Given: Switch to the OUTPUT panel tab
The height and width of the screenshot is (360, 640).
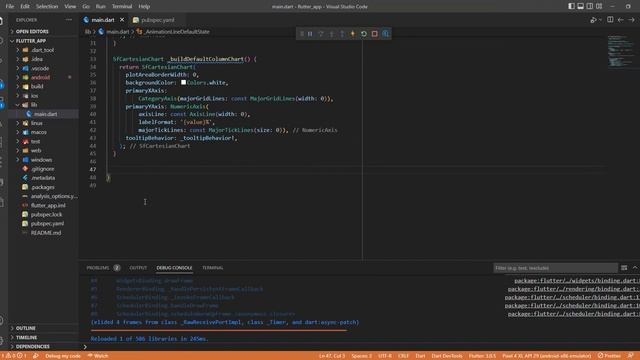Looking at the screenshot, I should 138,268.
